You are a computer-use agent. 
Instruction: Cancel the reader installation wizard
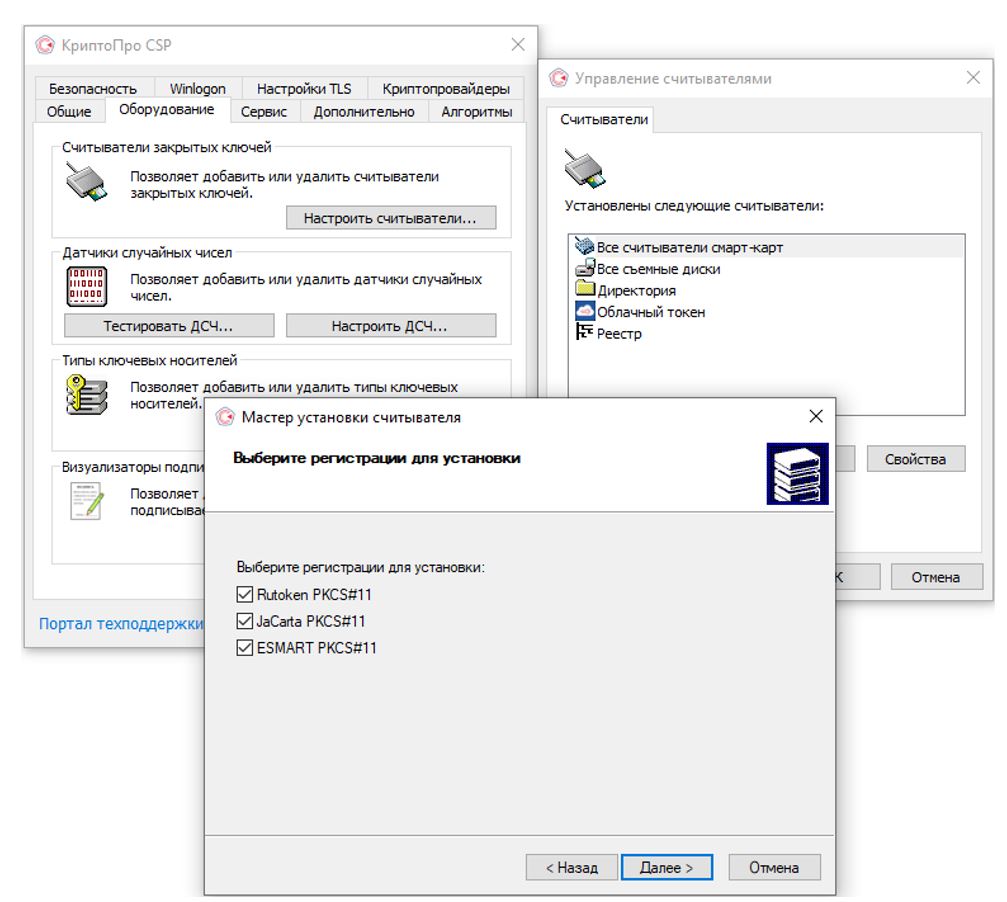[x=775, y=867]
